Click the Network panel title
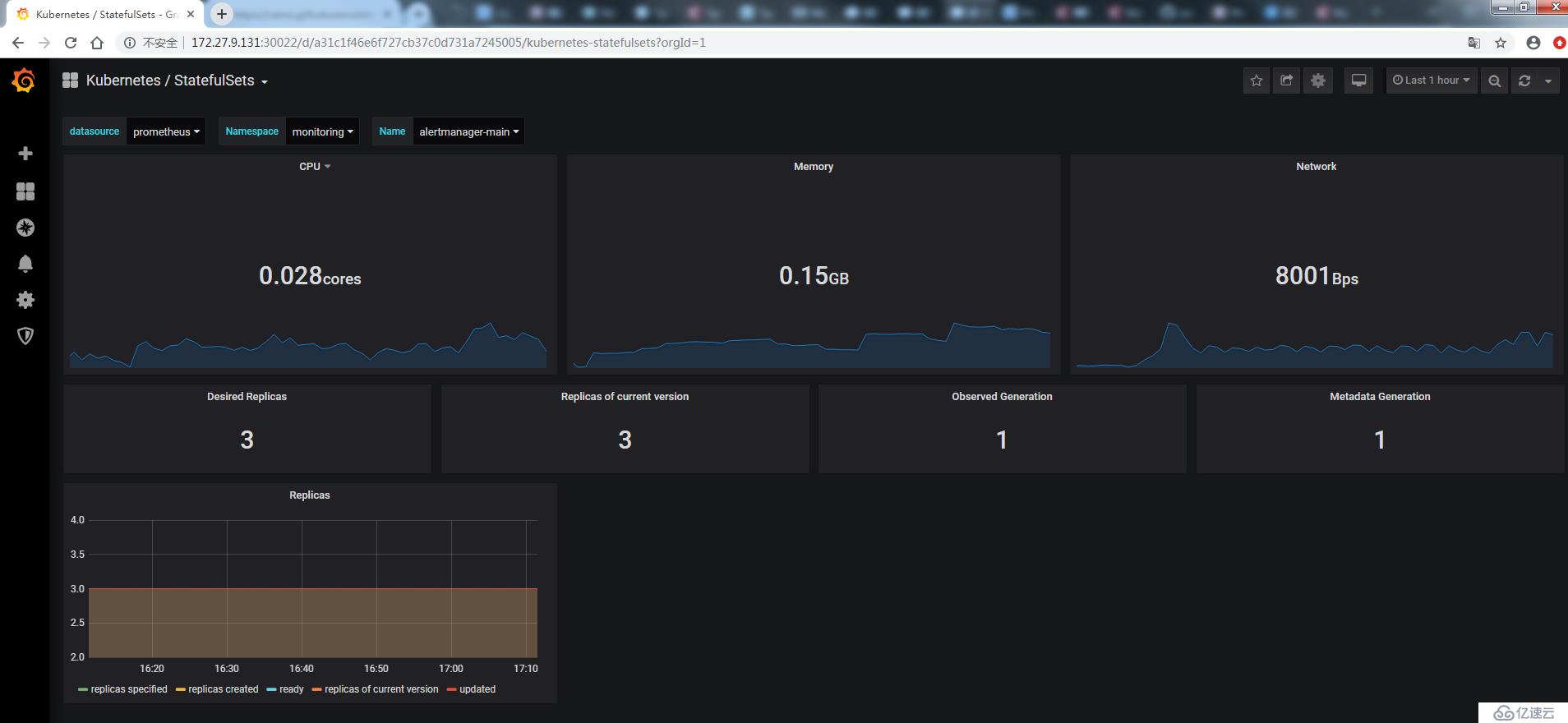1568x723 pixels. click(x=1317, y=166)
